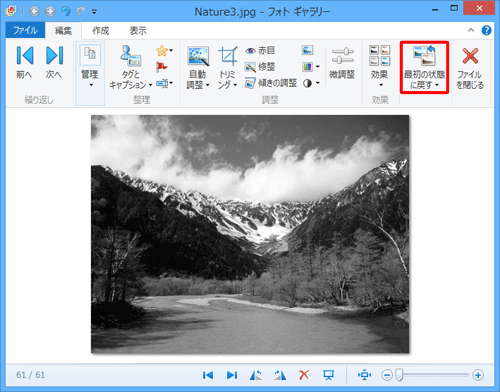Select the 修整 retouch tool
Image resolution: width=500 pixels, height=392 pixels.
pos(260,67)
